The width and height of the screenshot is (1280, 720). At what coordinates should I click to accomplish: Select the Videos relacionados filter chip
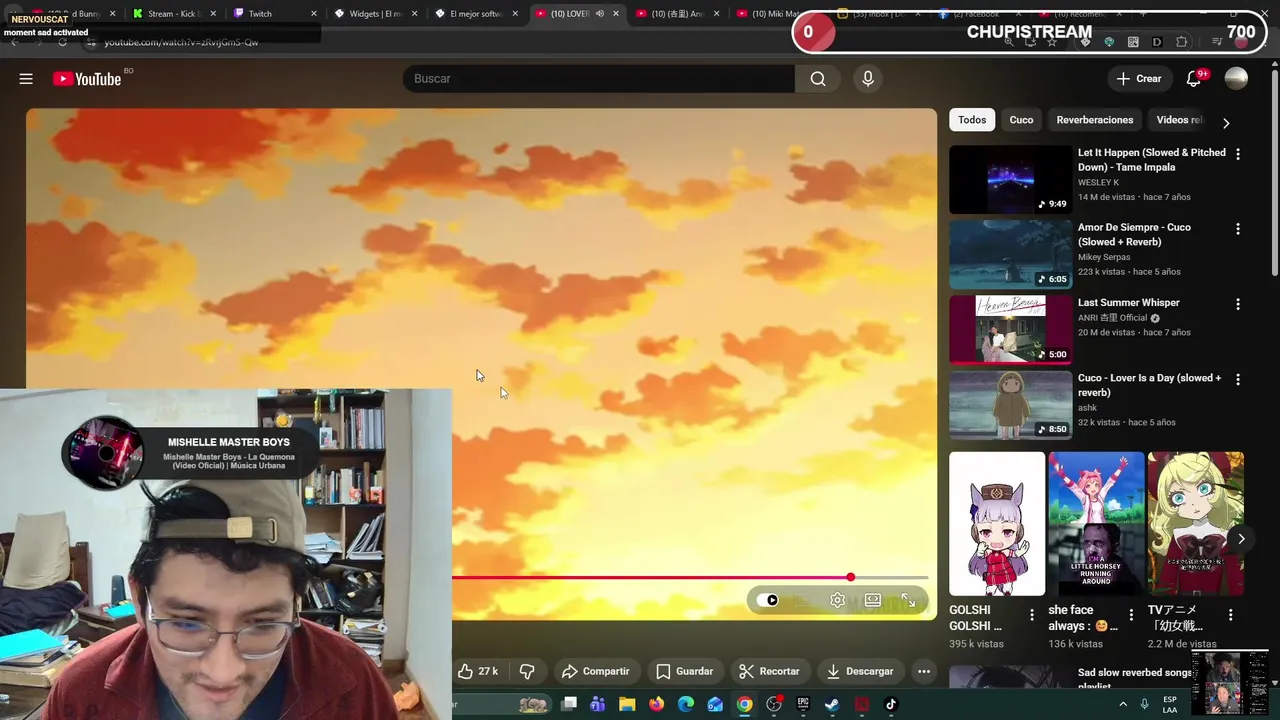tap(1180, 120)
